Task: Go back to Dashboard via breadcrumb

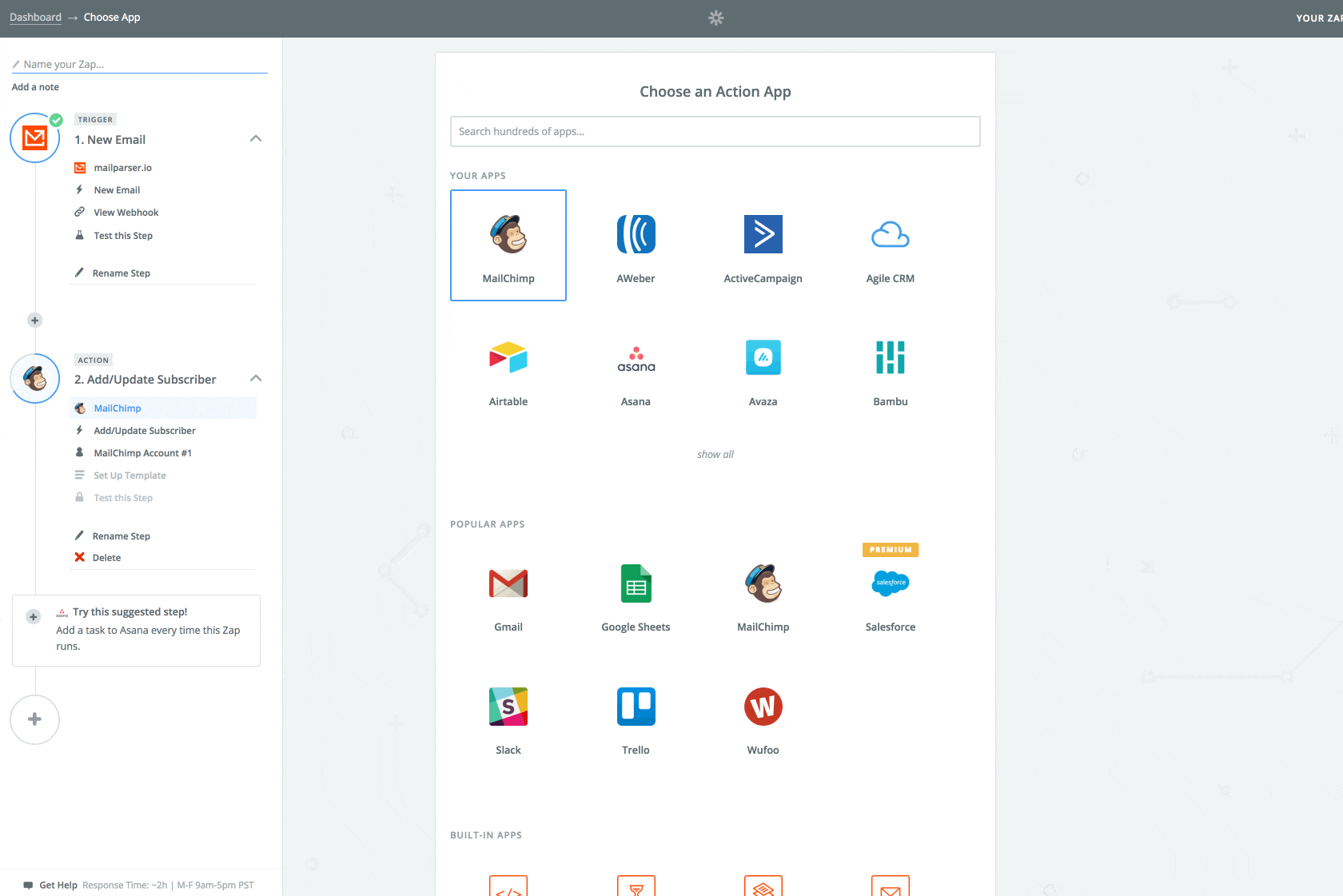Action: [x=35, y=18]
